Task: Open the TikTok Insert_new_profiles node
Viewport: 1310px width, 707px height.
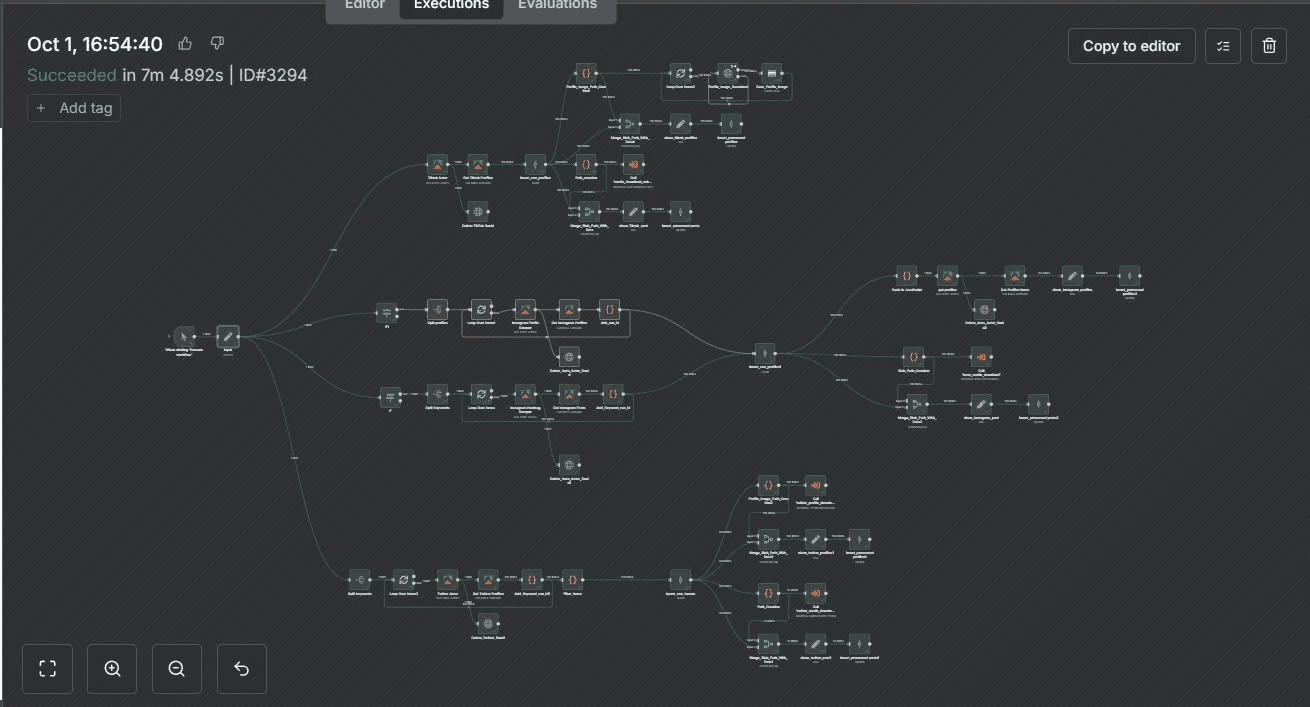Action: click(x=536, y=165)
